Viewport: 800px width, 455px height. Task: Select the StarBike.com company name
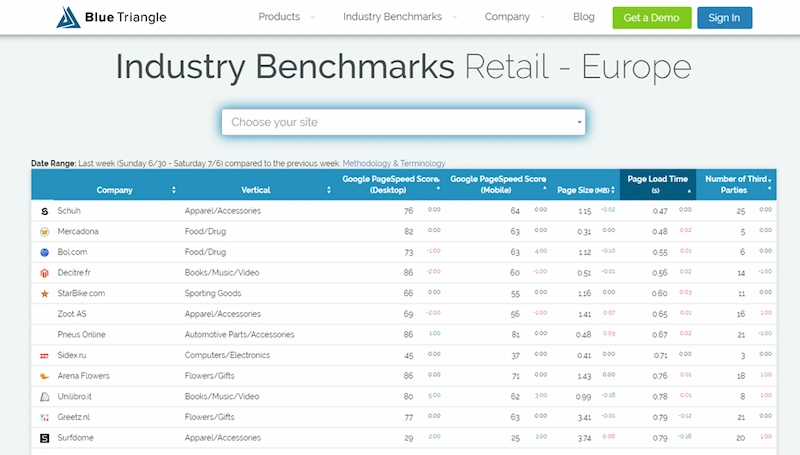pos(81,293)
